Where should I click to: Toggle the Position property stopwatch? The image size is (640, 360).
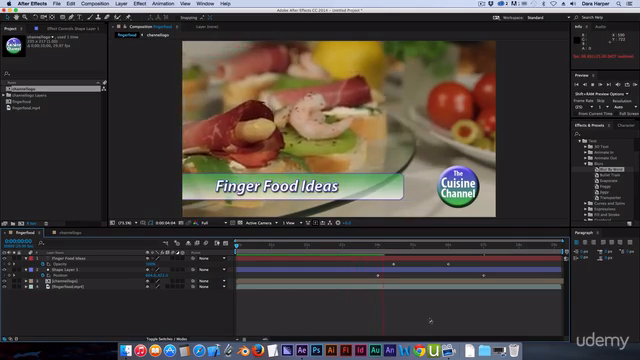point(42,275)
